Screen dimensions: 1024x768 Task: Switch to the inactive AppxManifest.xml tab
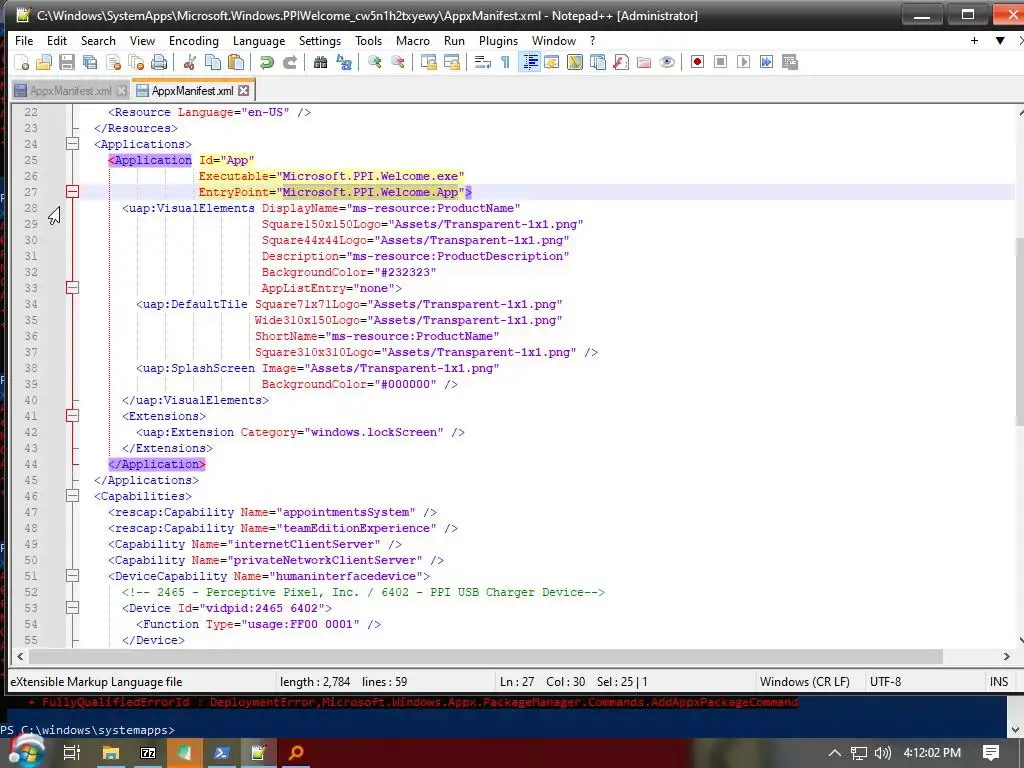[71, 91]
